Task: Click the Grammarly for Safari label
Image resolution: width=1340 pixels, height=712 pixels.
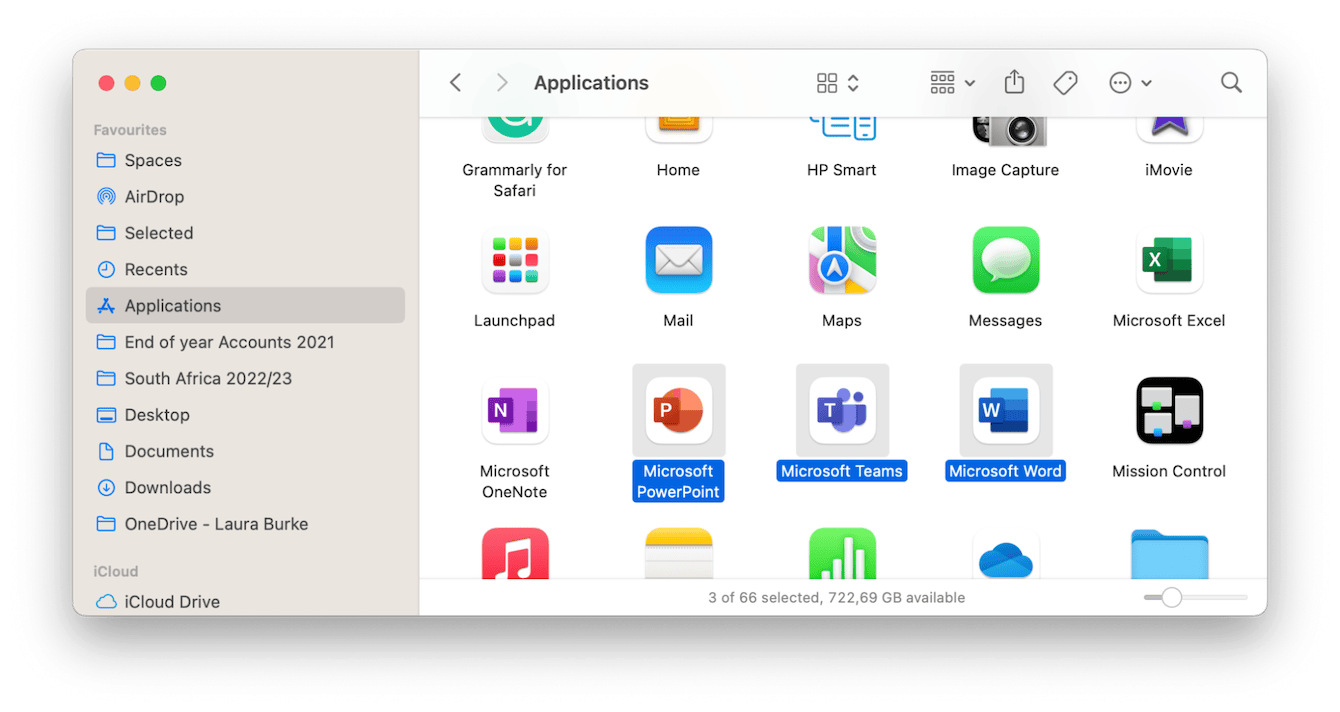Action: tap(515, 180)
